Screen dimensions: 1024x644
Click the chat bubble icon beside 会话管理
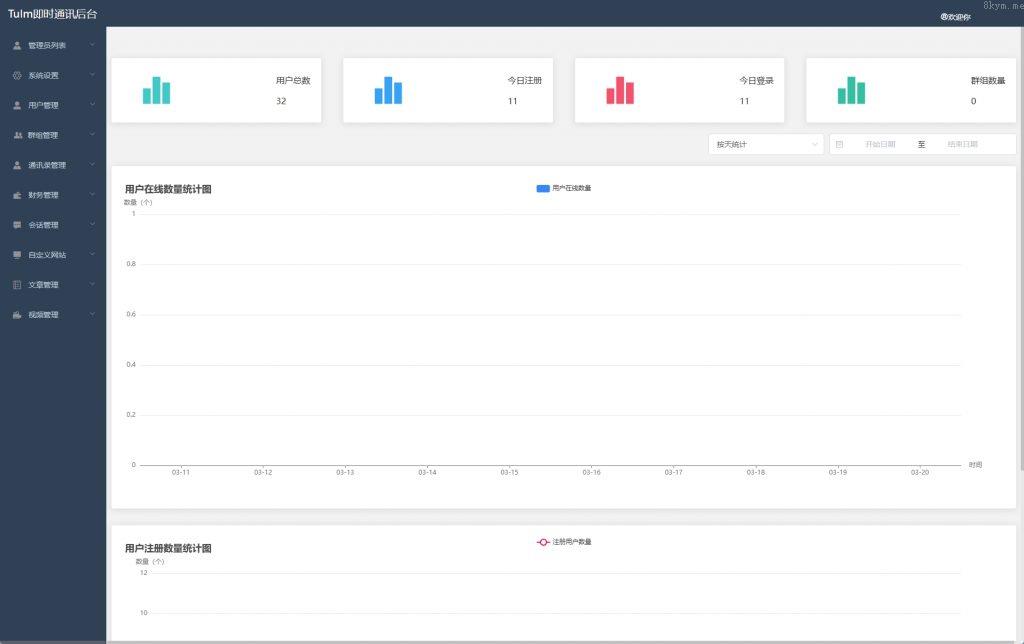click(17, 225)
